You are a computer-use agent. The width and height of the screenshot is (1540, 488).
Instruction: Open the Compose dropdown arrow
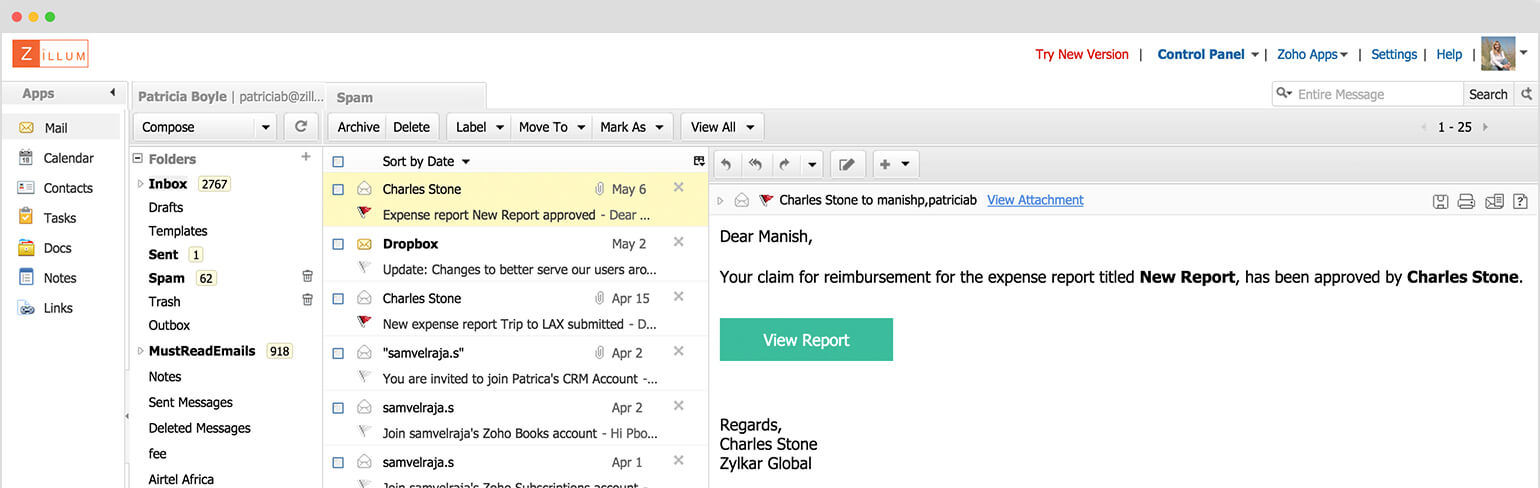coord(265,128)
